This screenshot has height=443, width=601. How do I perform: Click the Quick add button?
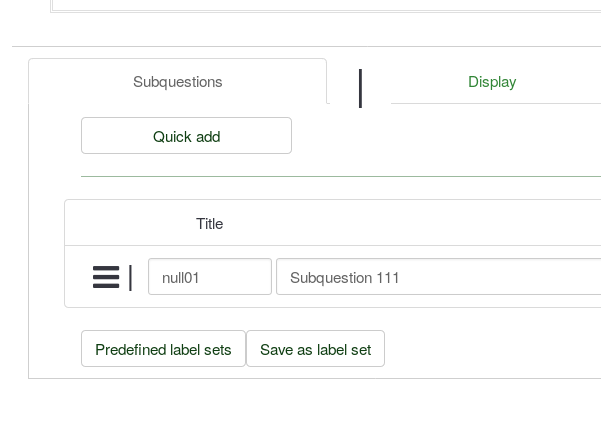tap(186, 136)
